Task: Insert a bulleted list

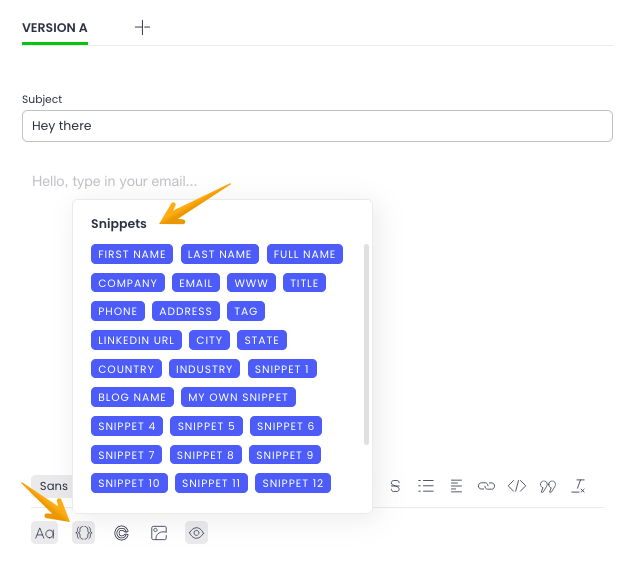Action: [x=426, y=486]
